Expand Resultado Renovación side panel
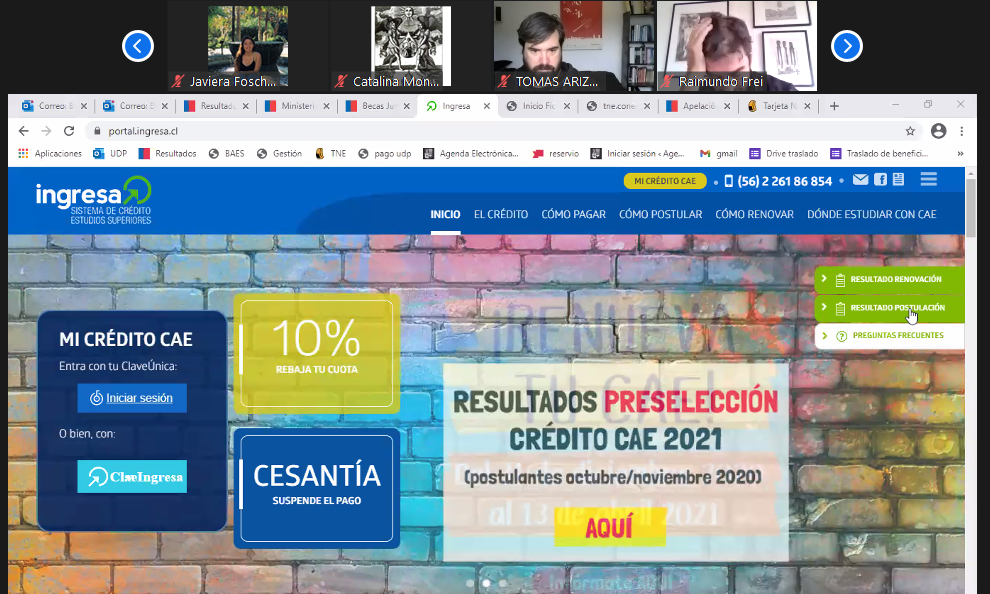The image size is (990, 594). pos(888,280)
